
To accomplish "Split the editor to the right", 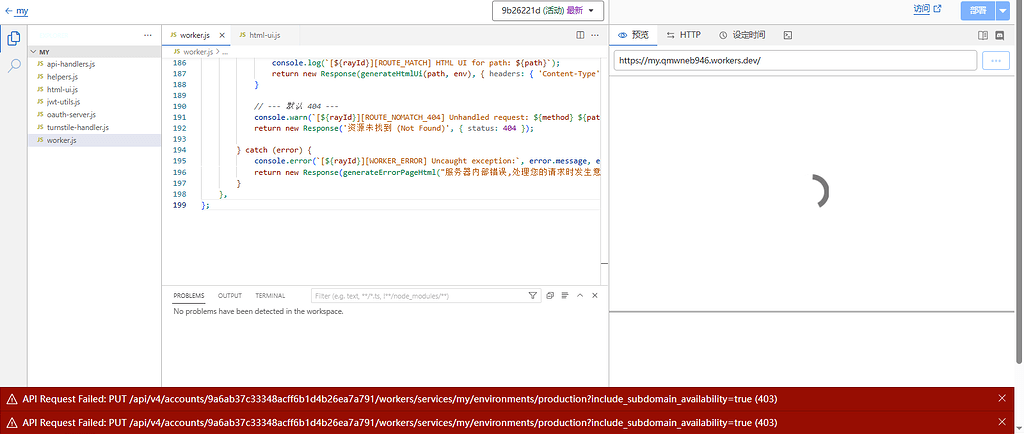I will tap(580, 35).
